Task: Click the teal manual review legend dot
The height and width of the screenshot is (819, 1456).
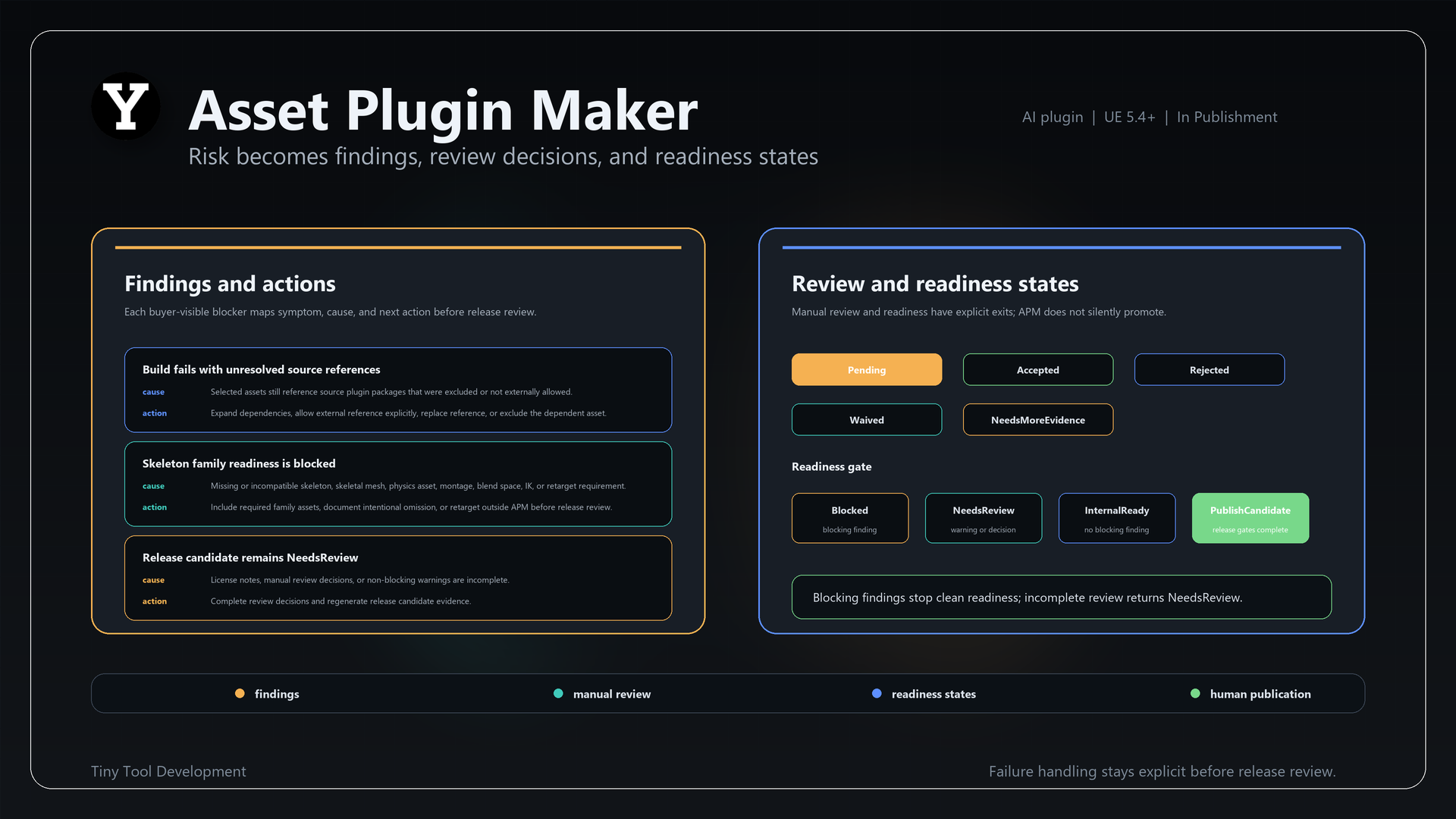Action: 558,693
